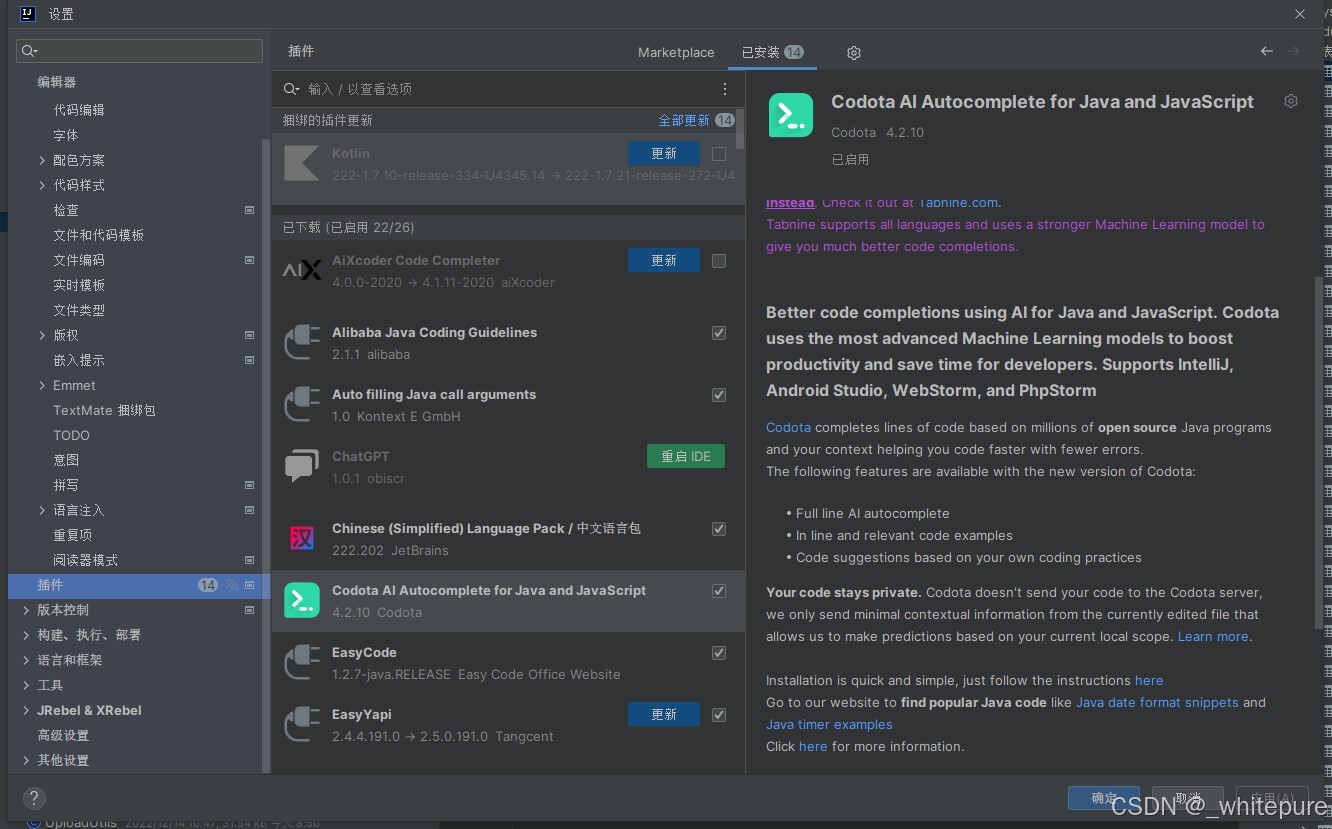The width and height of the screenshot is (1332, 829).
Task: Click the 确定 button
Action: 1104,798
